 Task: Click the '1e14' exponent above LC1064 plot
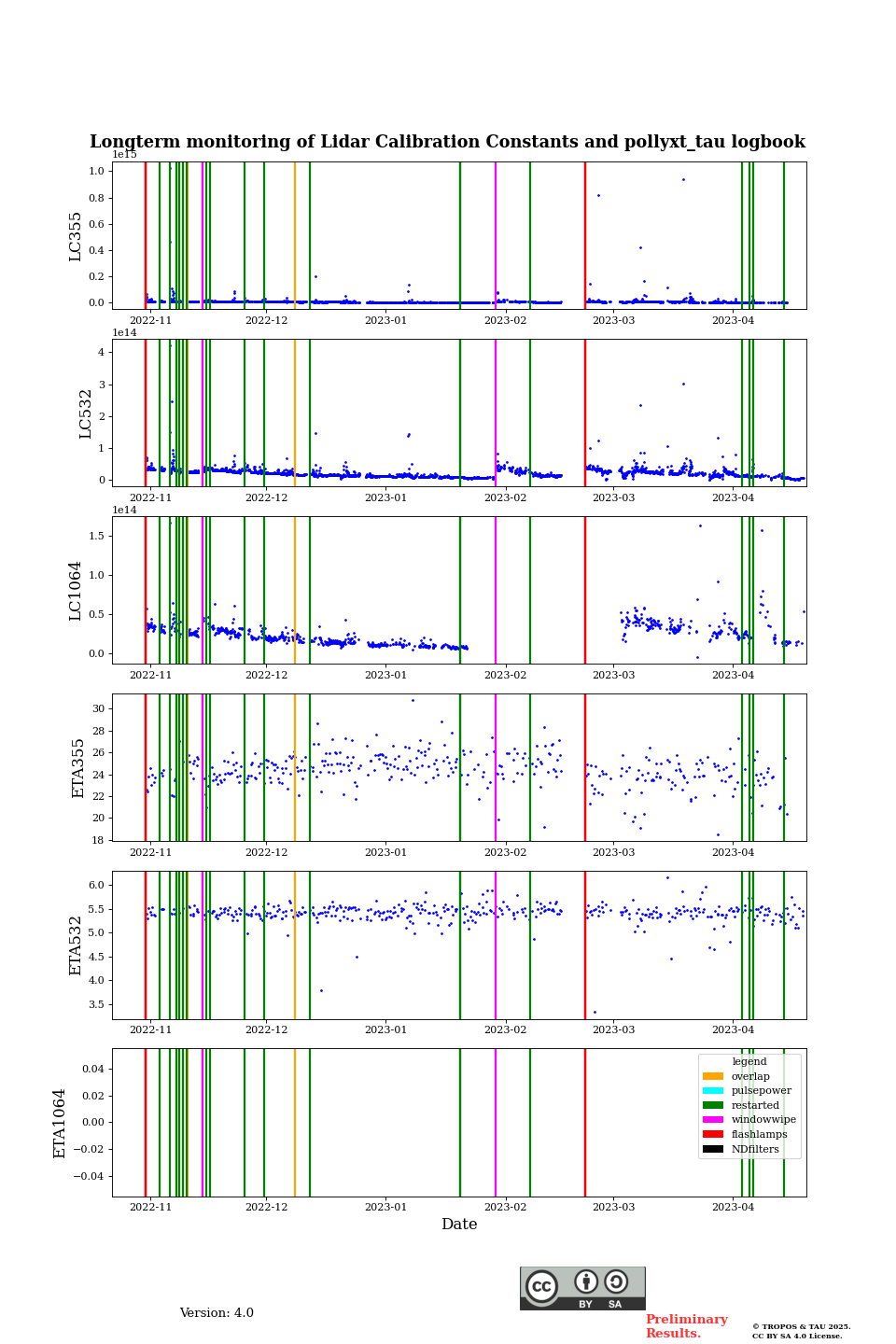125,510
